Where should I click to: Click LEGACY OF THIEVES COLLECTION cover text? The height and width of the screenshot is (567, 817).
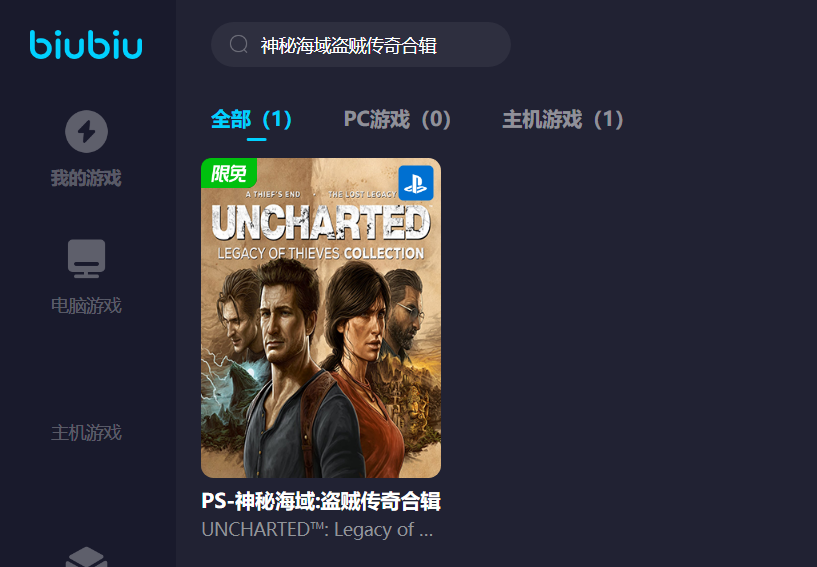coord(321,254)
